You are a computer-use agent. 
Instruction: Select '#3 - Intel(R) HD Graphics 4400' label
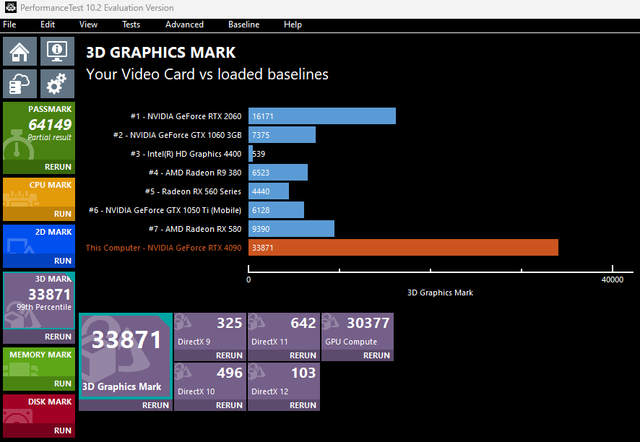(x=186, y=154)
